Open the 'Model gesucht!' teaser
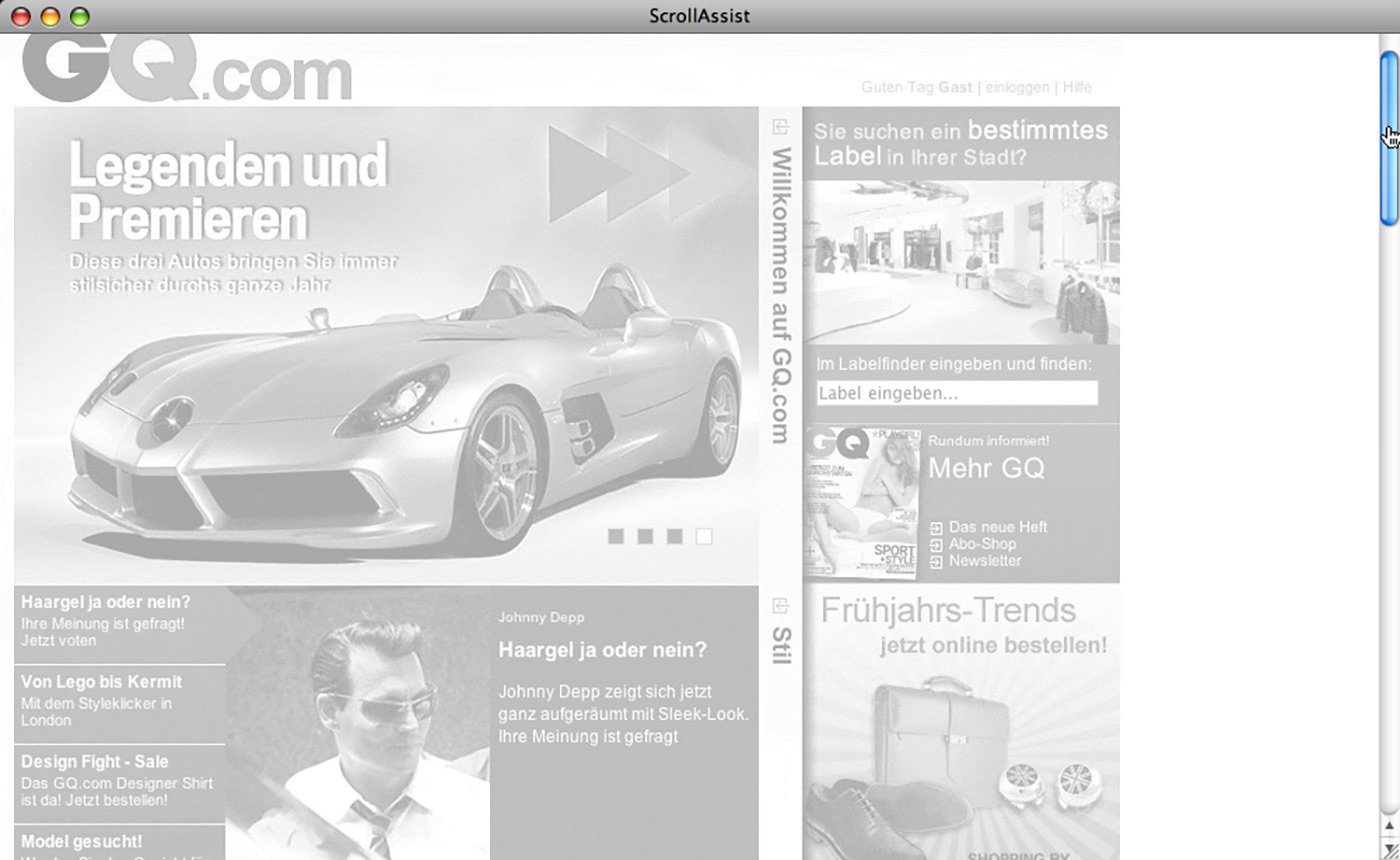The height and width of the screenshot is (860, 1400). (120, 843)
